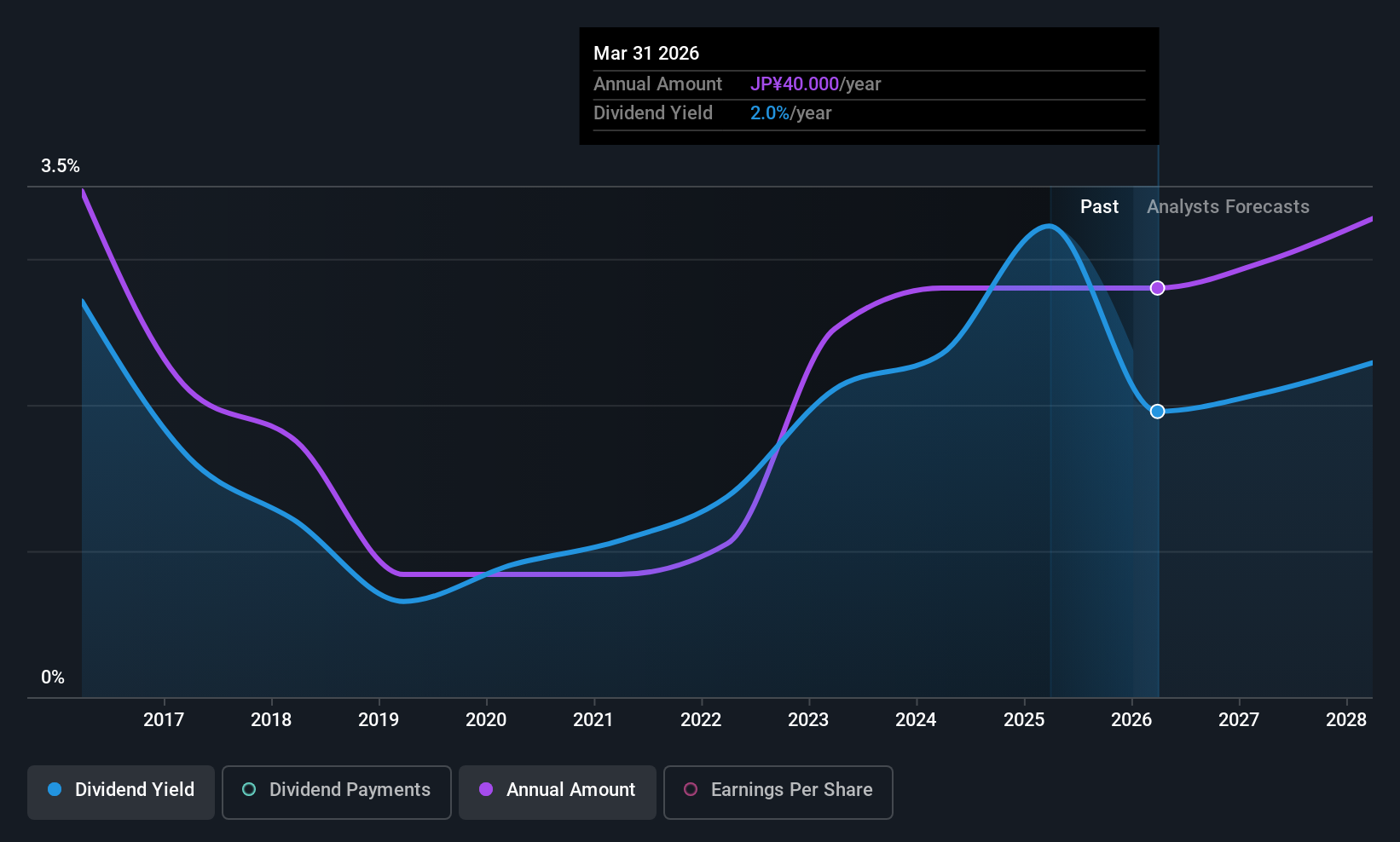
Task: Click the 2023 x-axis label
Action: (808, 720)
